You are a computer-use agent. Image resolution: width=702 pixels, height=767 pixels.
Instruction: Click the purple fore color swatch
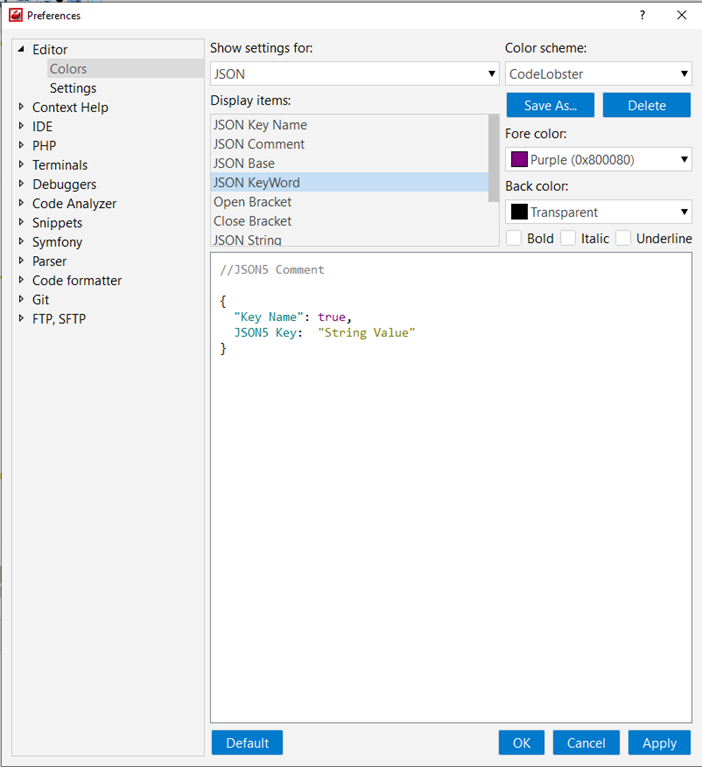[519, 159]
